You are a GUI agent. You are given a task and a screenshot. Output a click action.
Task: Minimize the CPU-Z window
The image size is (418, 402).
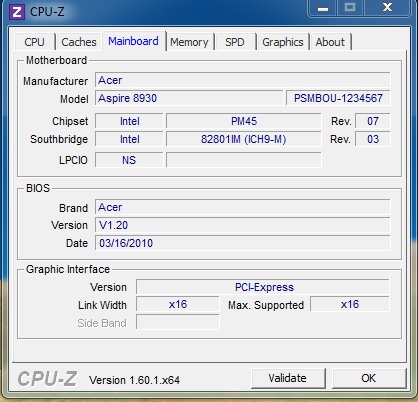pos(323,8)
